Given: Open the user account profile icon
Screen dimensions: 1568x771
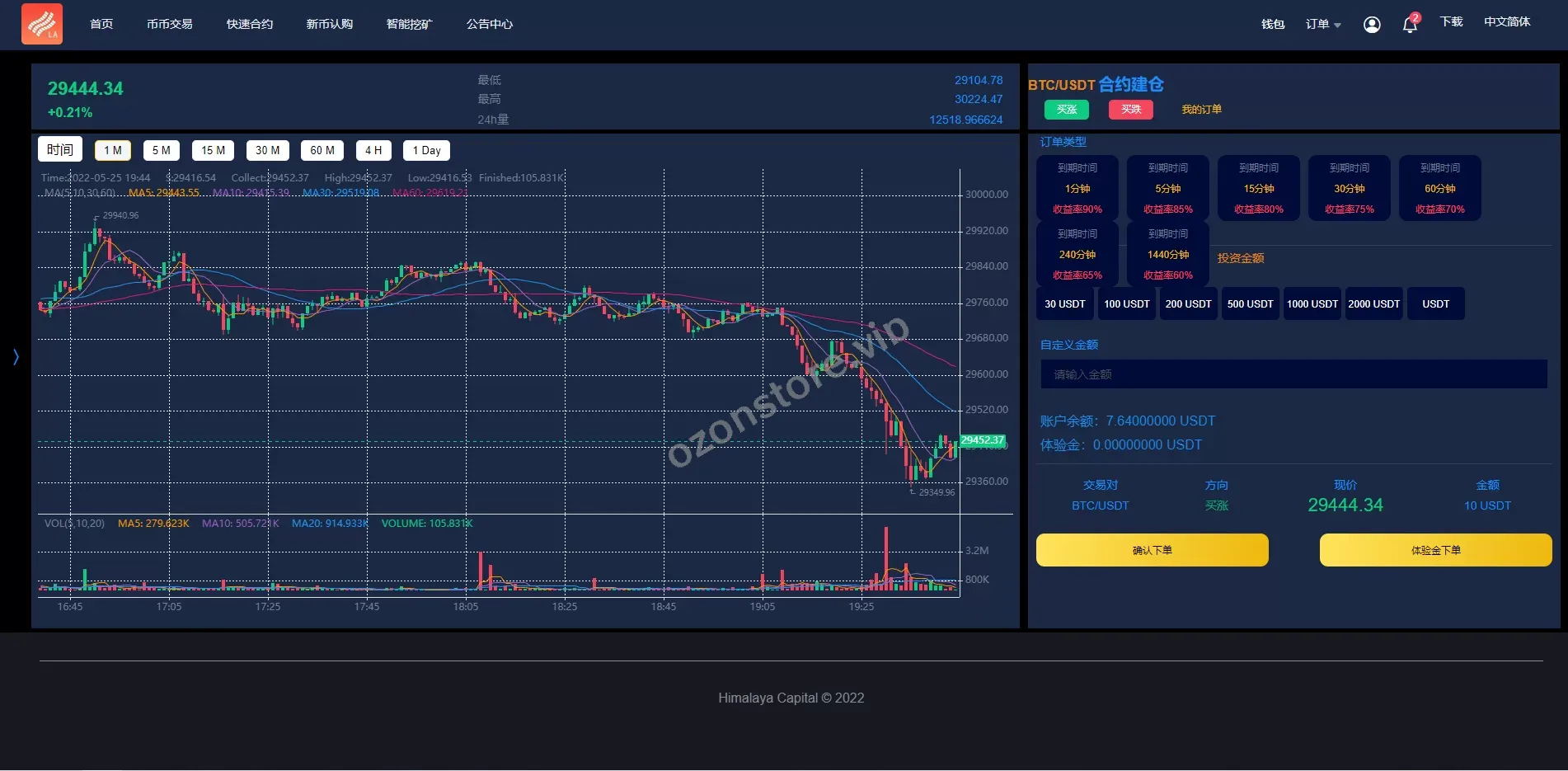Looking at the screenshot, I should click(x=1372, y=25).
